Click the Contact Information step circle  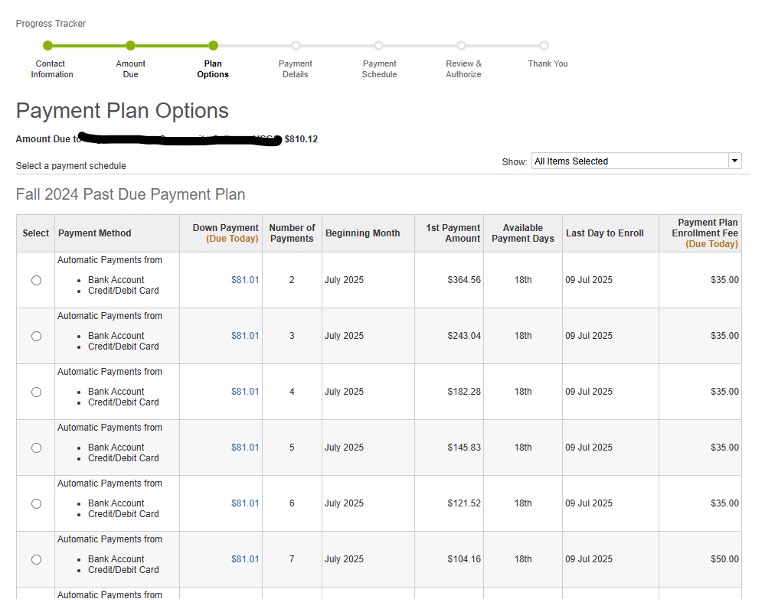click(x=48, y=45)
